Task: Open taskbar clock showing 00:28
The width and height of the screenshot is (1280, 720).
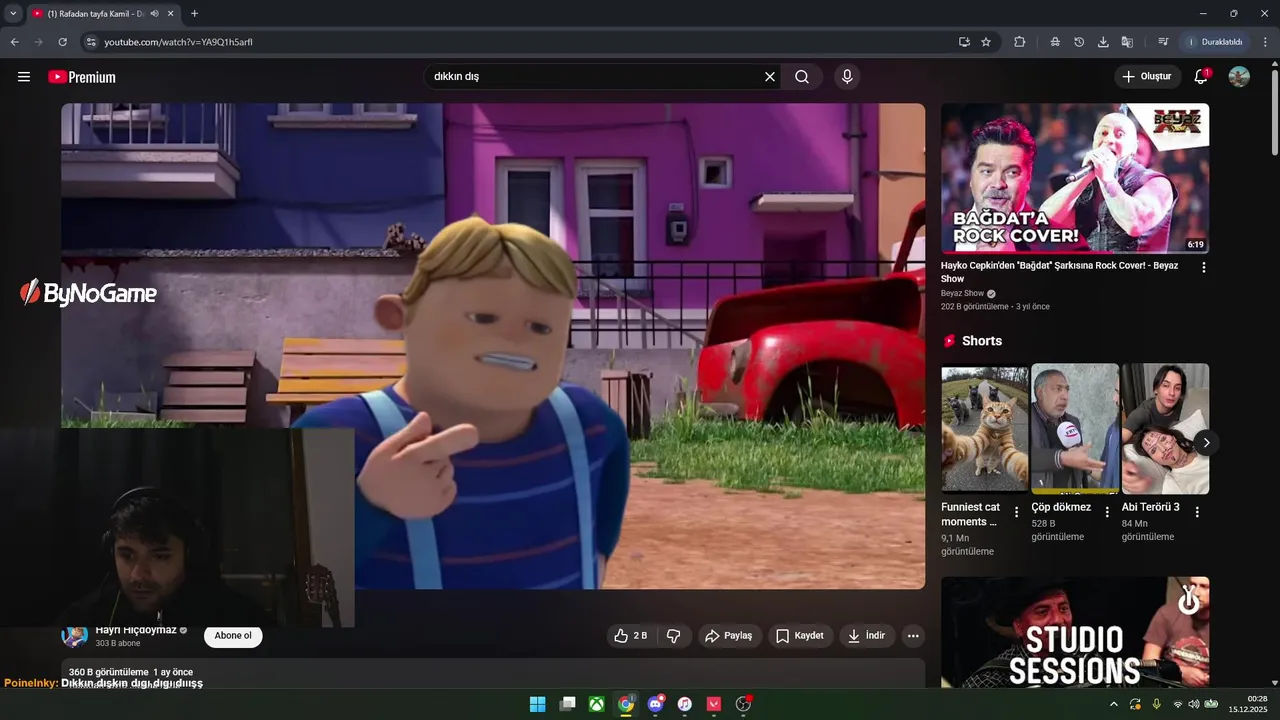Action: click(x=1249, y=704)
